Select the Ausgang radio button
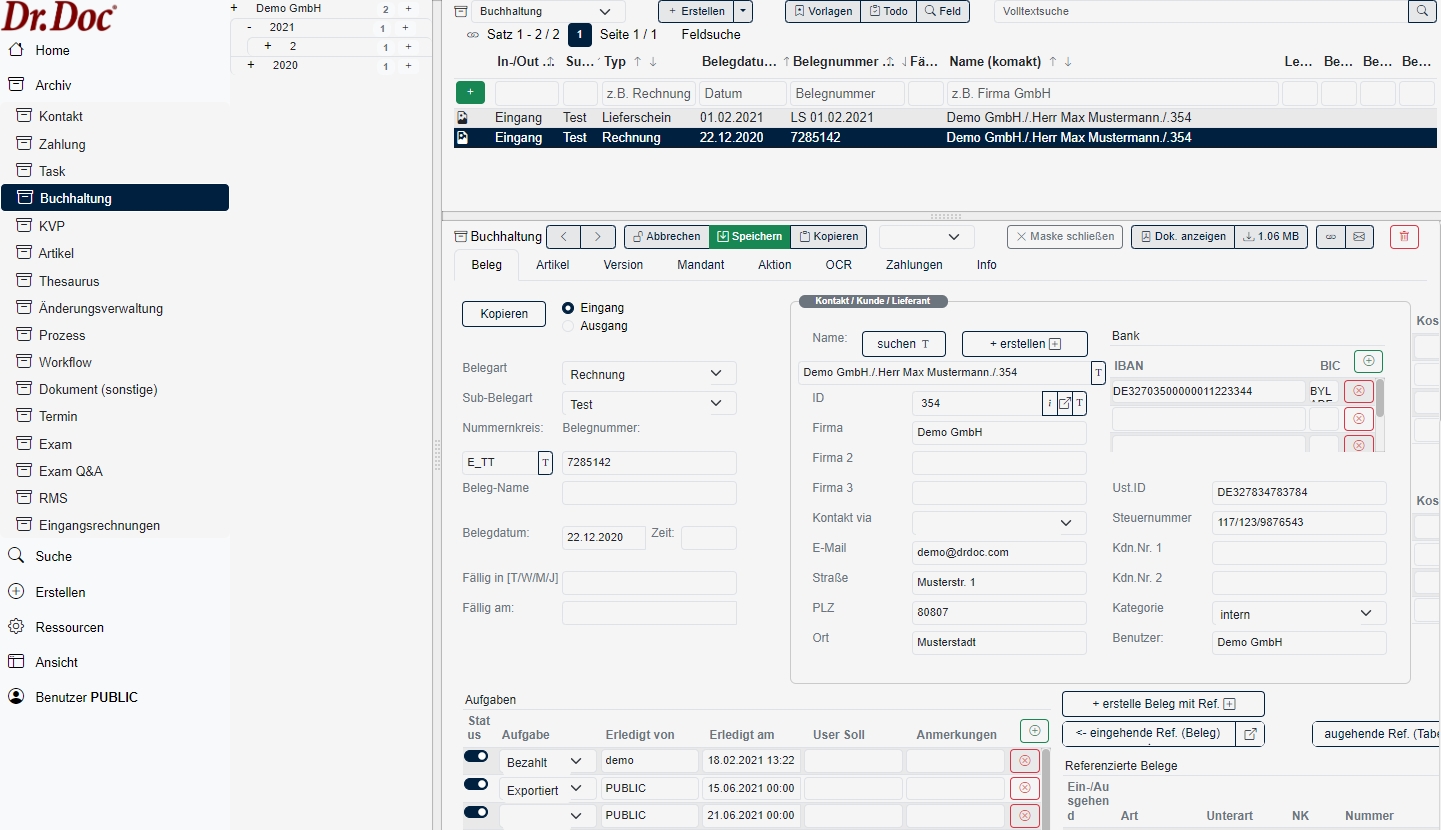 tap(568, 326)
